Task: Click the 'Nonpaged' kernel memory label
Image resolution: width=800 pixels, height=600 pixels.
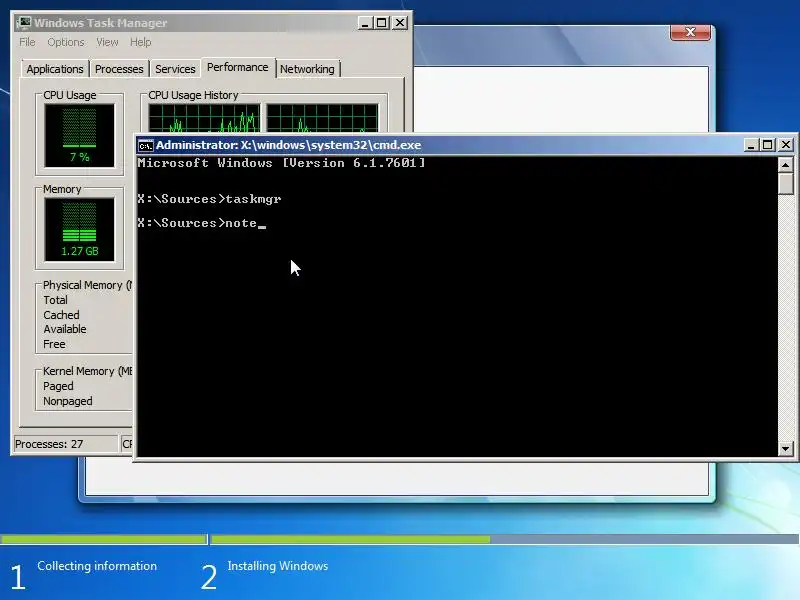Action: click(68, 401)
